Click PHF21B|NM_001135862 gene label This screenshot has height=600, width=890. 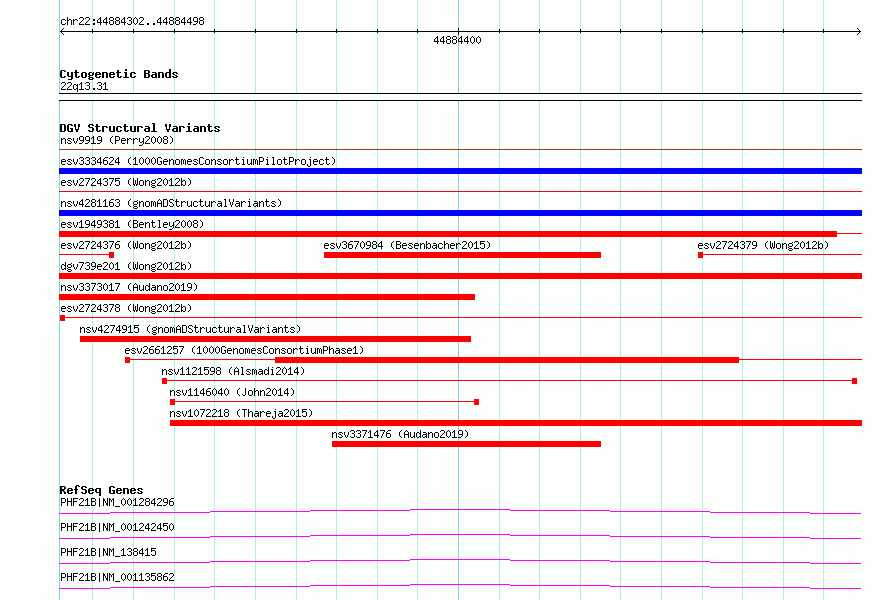[x=117, y=577]
